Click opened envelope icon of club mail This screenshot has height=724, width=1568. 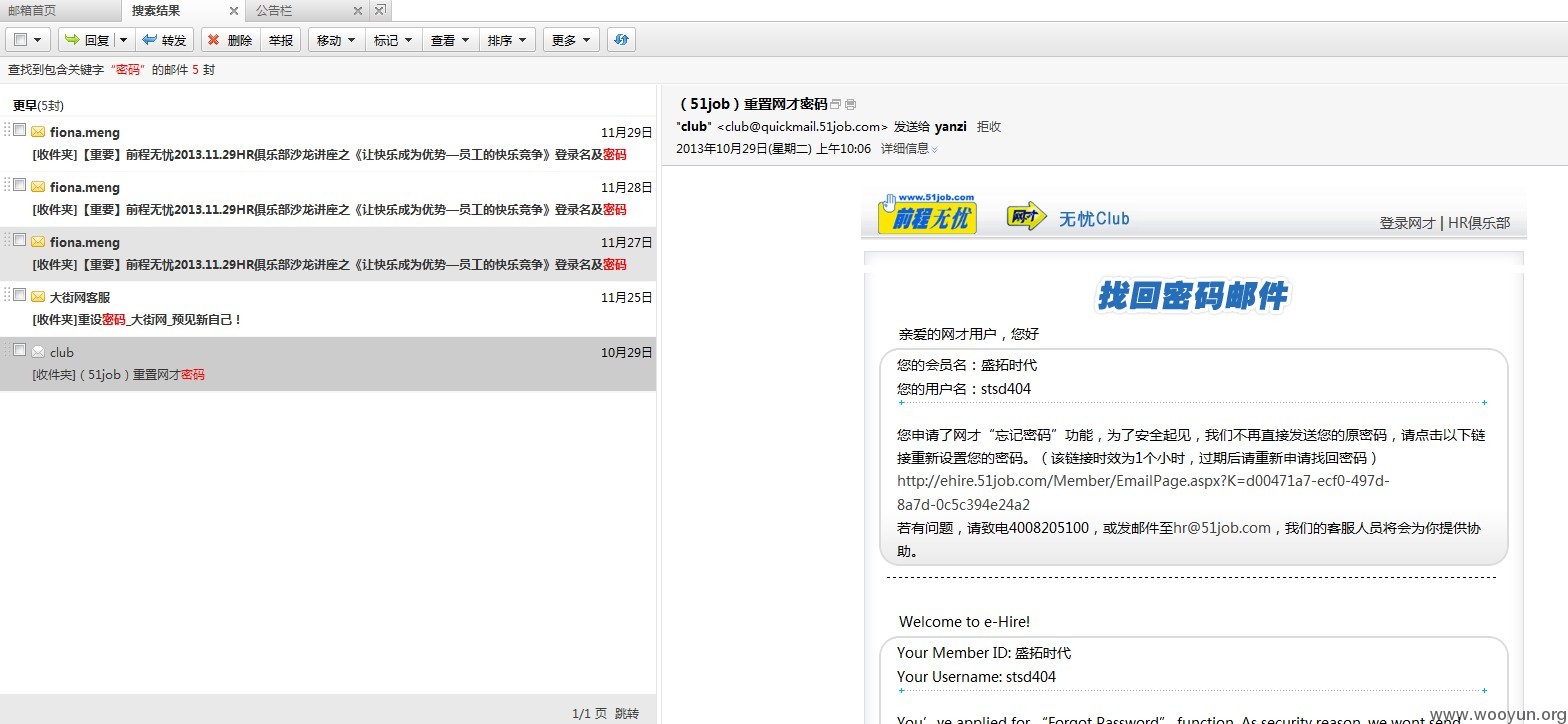[38, 352]
